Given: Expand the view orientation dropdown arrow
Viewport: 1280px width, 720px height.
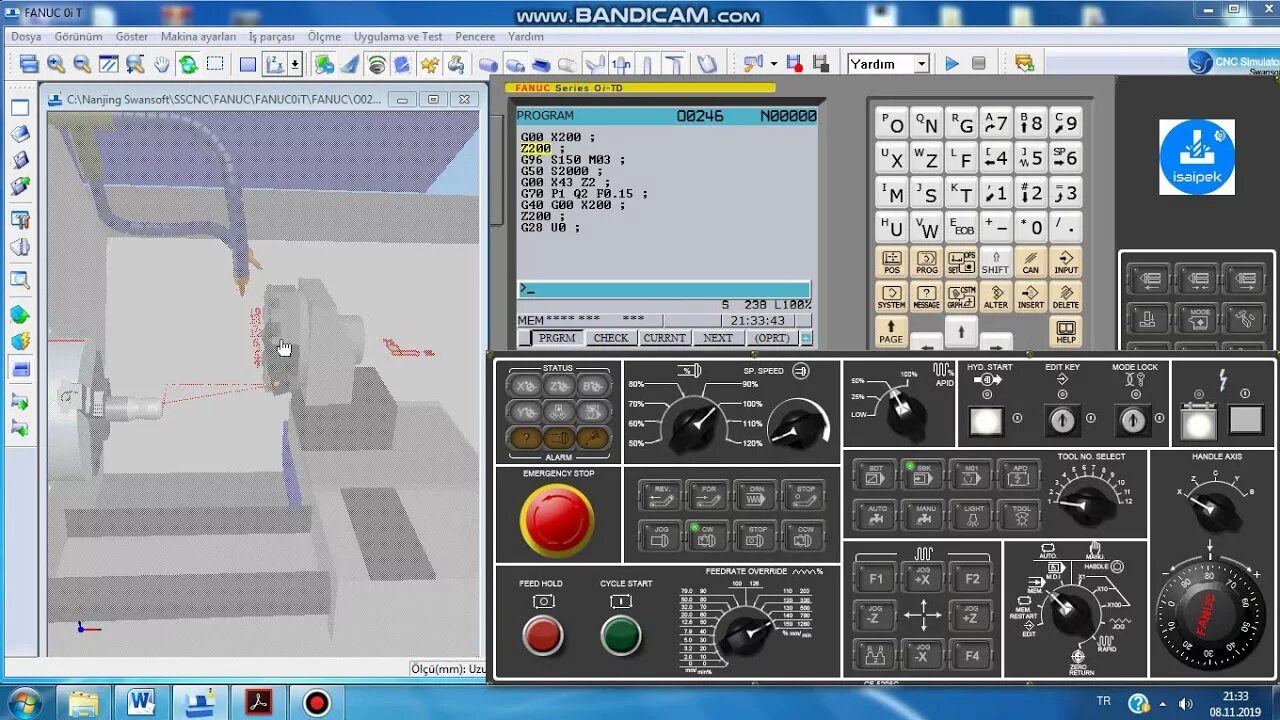Looking at the screenshot, I should click(295, 64).
